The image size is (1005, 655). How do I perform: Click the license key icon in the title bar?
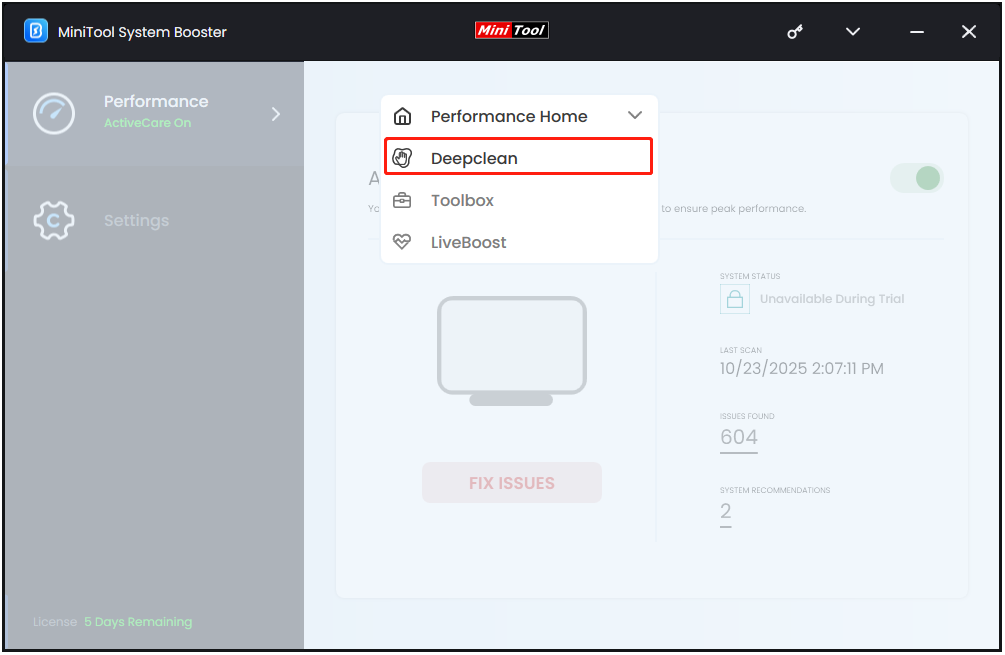pyautogui.click(x=795, y=31)
